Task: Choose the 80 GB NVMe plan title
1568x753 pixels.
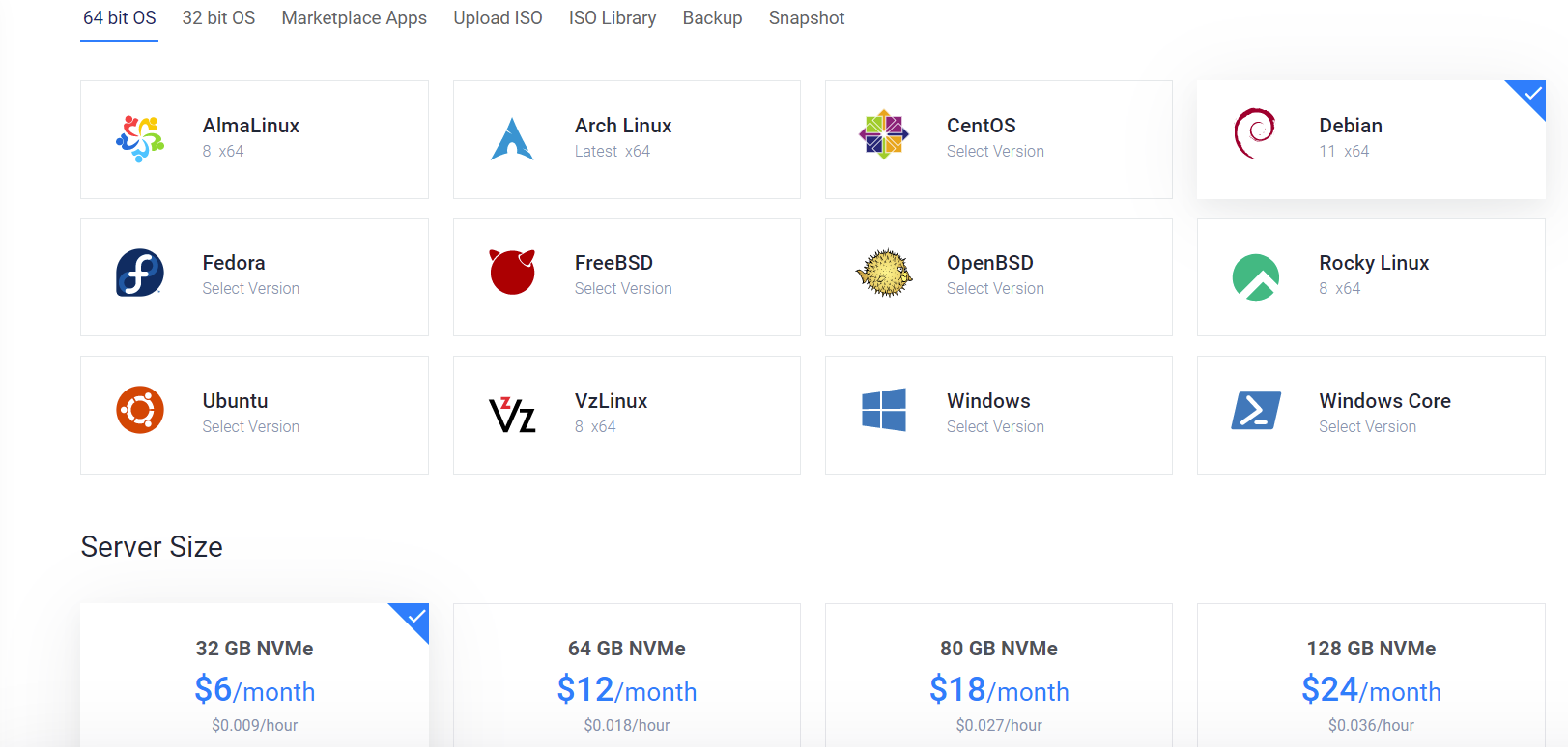Action: (x=999, y=649)
